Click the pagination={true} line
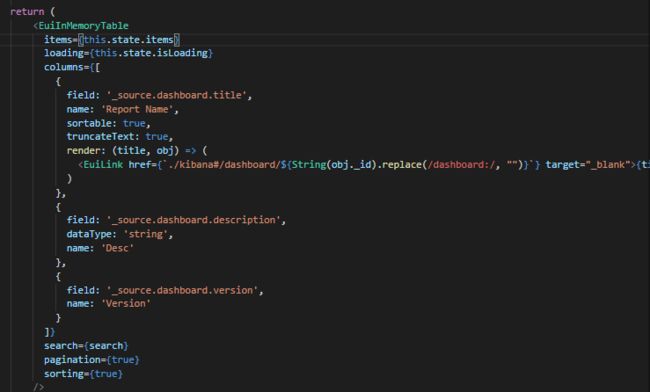Viewport: 650px width, 392px height. [x=92, y=360]
